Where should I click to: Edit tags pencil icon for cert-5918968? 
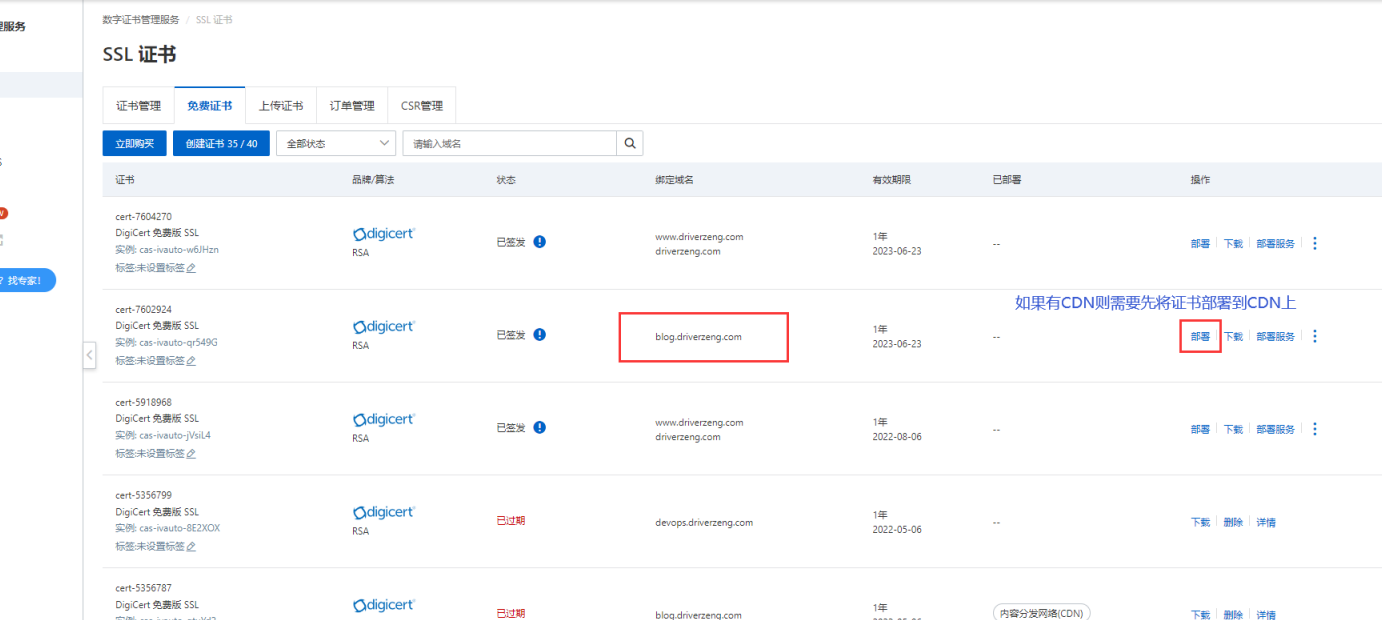coord(191,454)
